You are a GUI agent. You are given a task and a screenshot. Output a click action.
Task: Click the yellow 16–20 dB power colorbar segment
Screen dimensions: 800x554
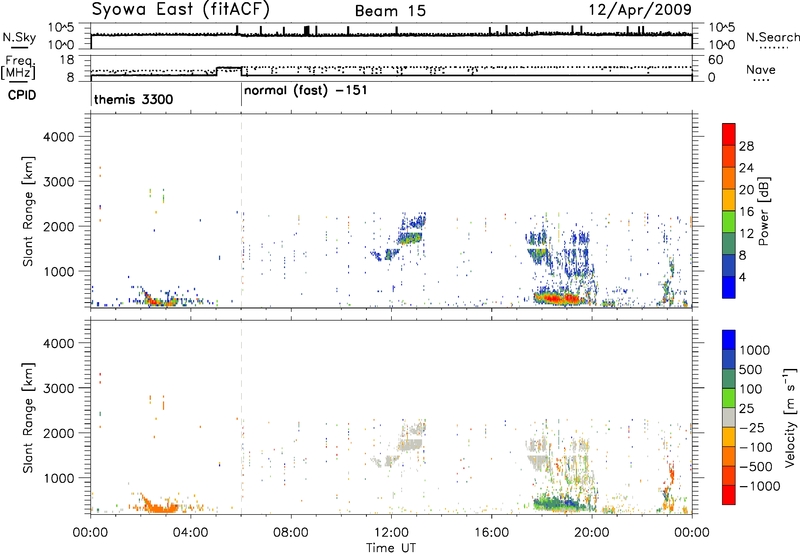[729, 200]
